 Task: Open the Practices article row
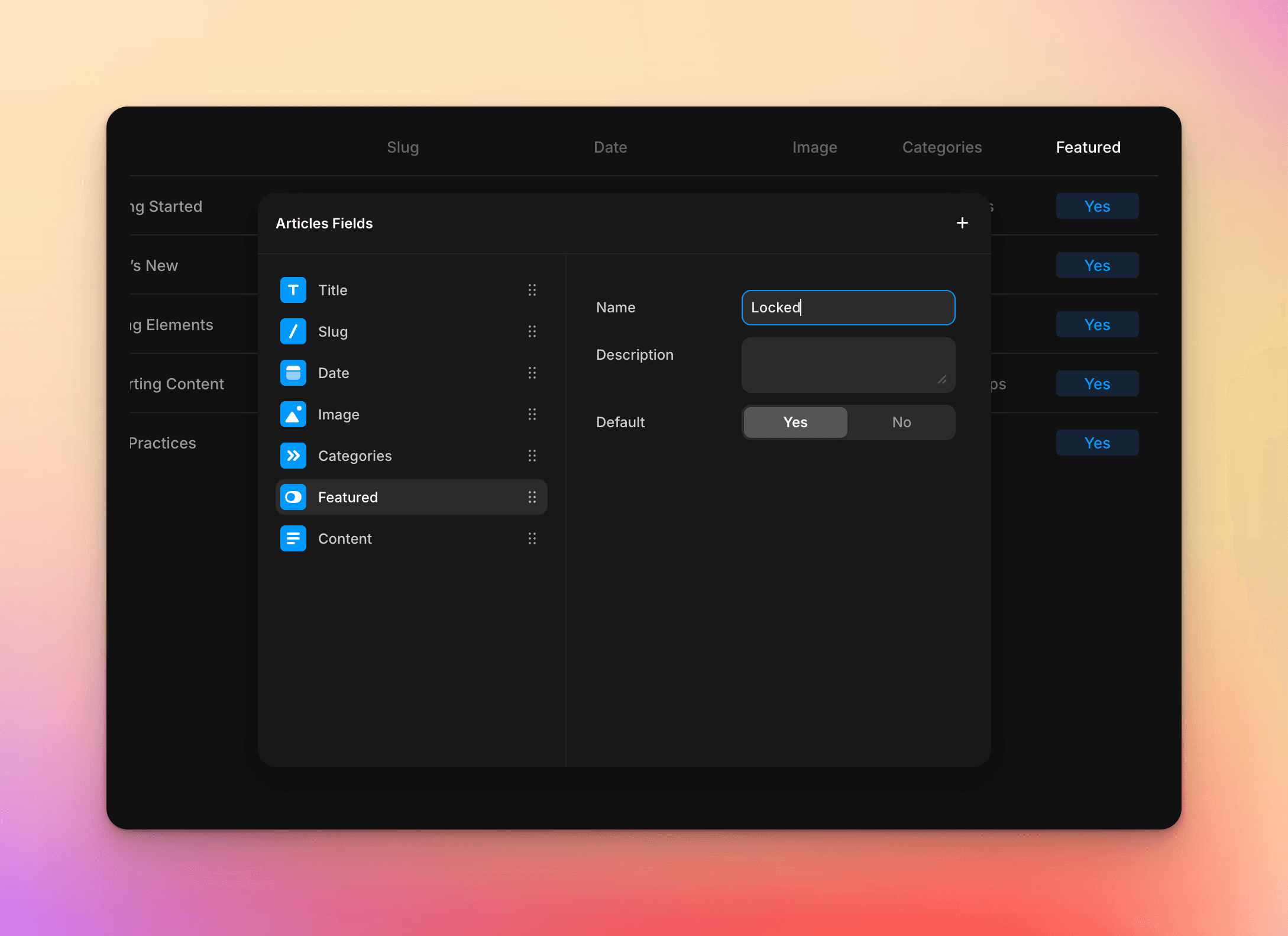point(163,443)
